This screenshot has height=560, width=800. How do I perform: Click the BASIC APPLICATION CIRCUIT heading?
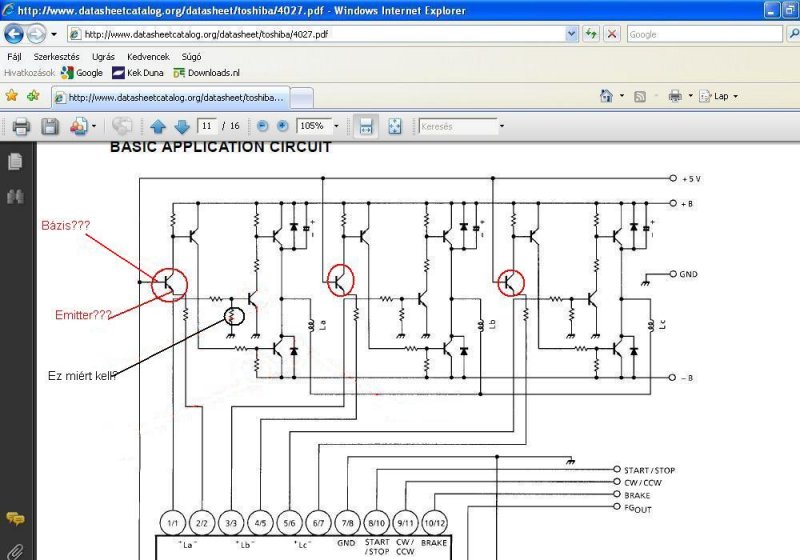coord(220,147)
